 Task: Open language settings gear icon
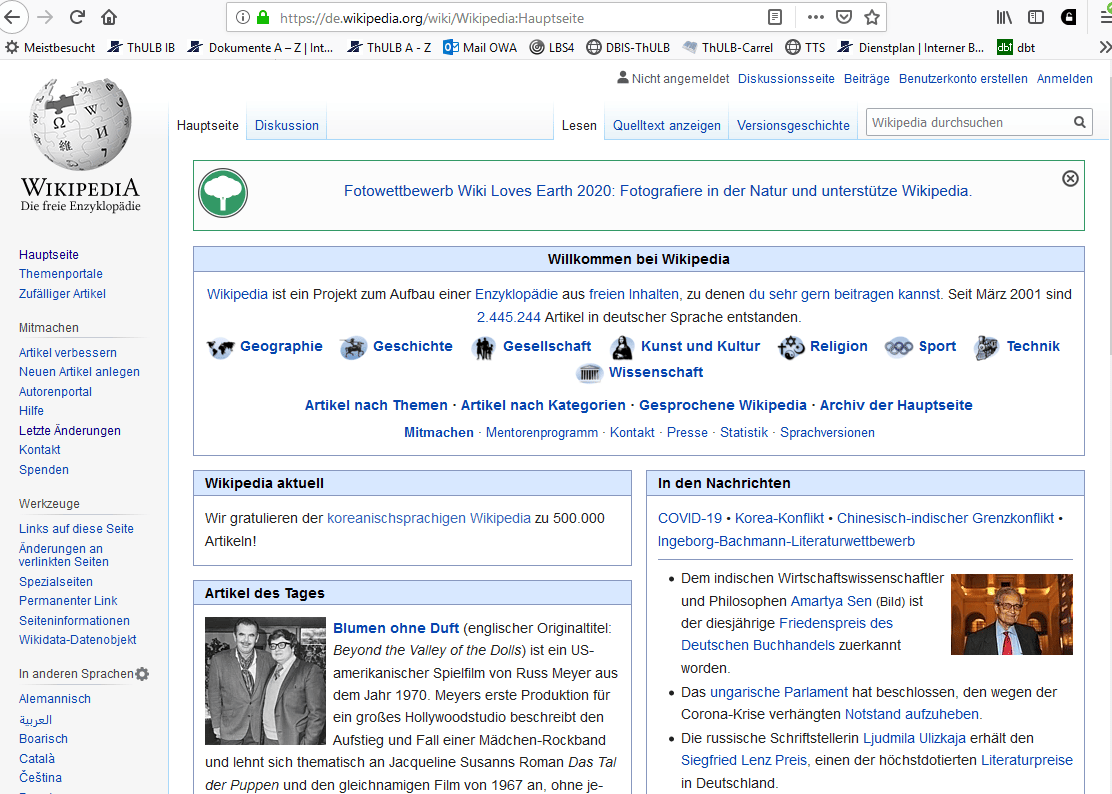coord(143,673)
